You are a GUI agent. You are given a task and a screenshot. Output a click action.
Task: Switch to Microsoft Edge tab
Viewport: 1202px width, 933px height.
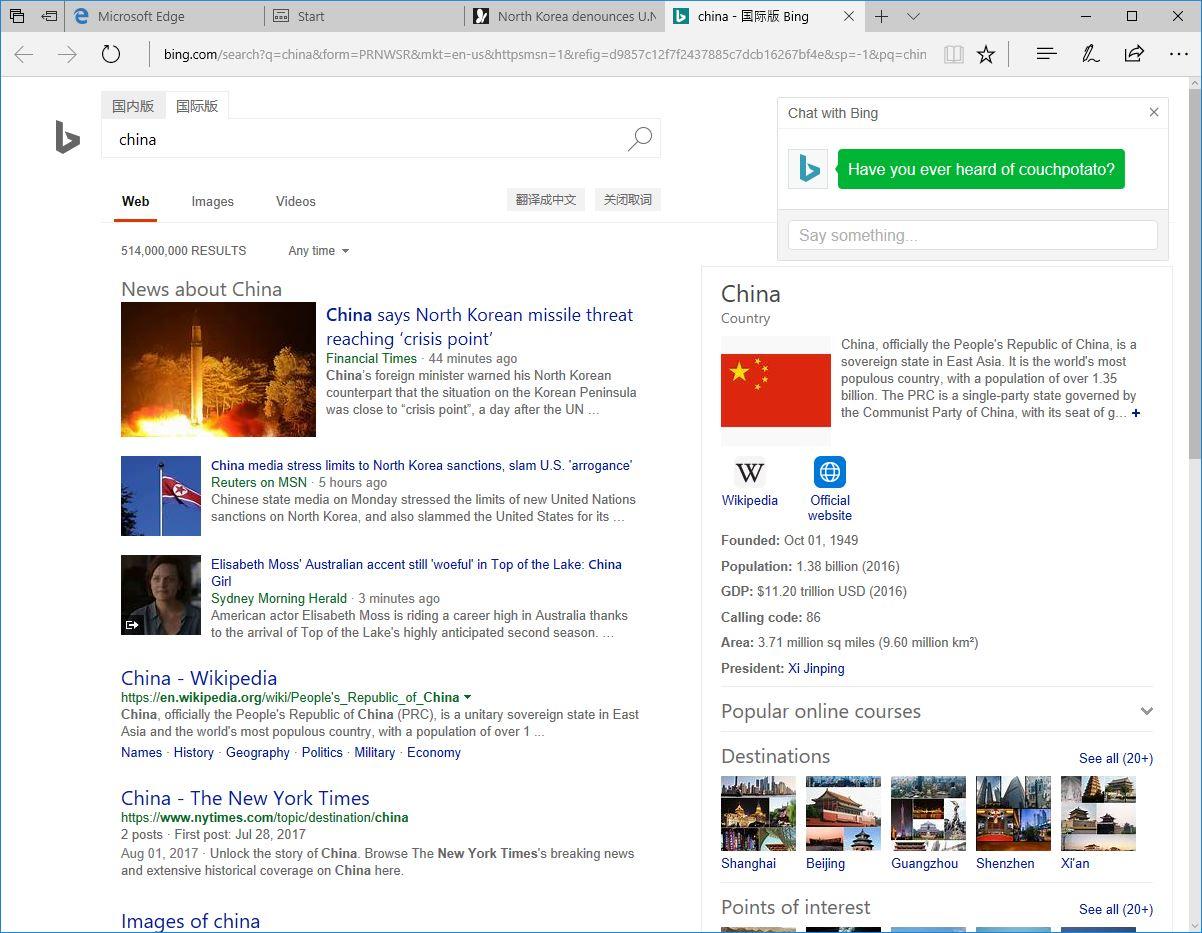point(166,16)
